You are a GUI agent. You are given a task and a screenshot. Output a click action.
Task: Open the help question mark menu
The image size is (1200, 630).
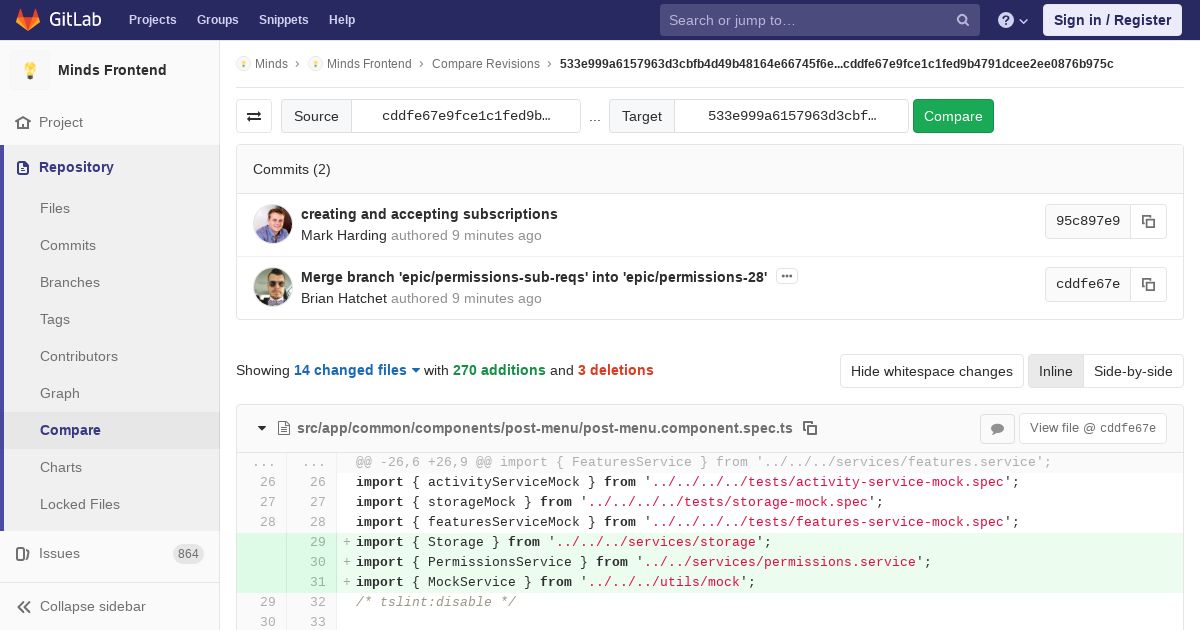point(1013,20)
